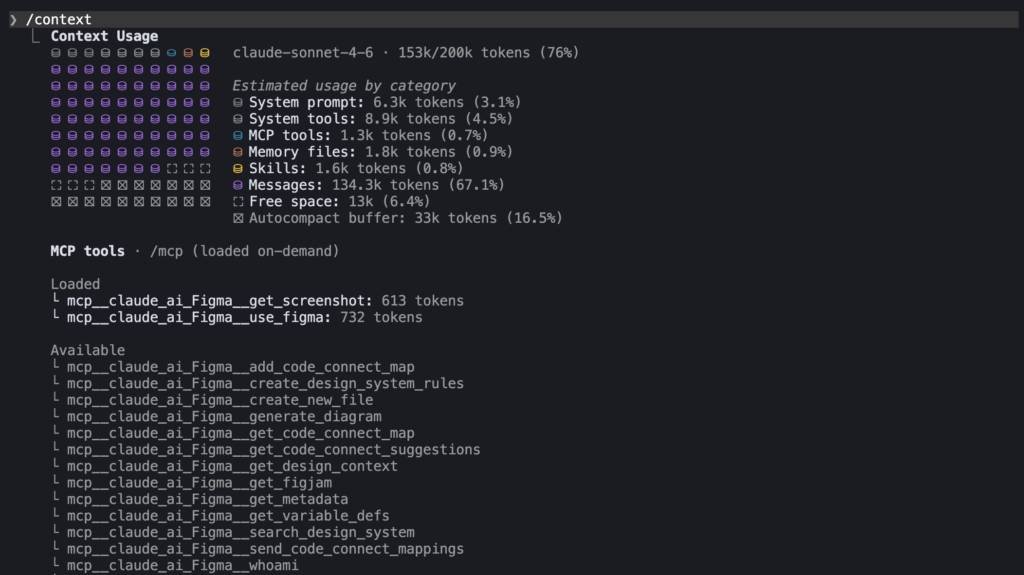This screenshot has height=575, width=1024.
Task: Click the gray System prompt legend icon
Action: 238,102
